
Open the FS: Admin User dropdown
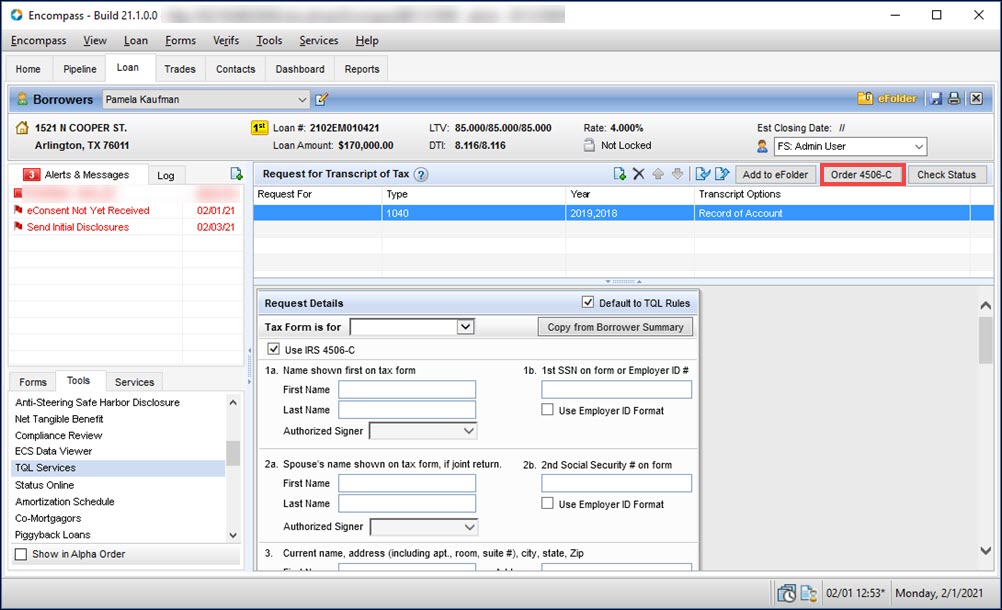point(851,146)
